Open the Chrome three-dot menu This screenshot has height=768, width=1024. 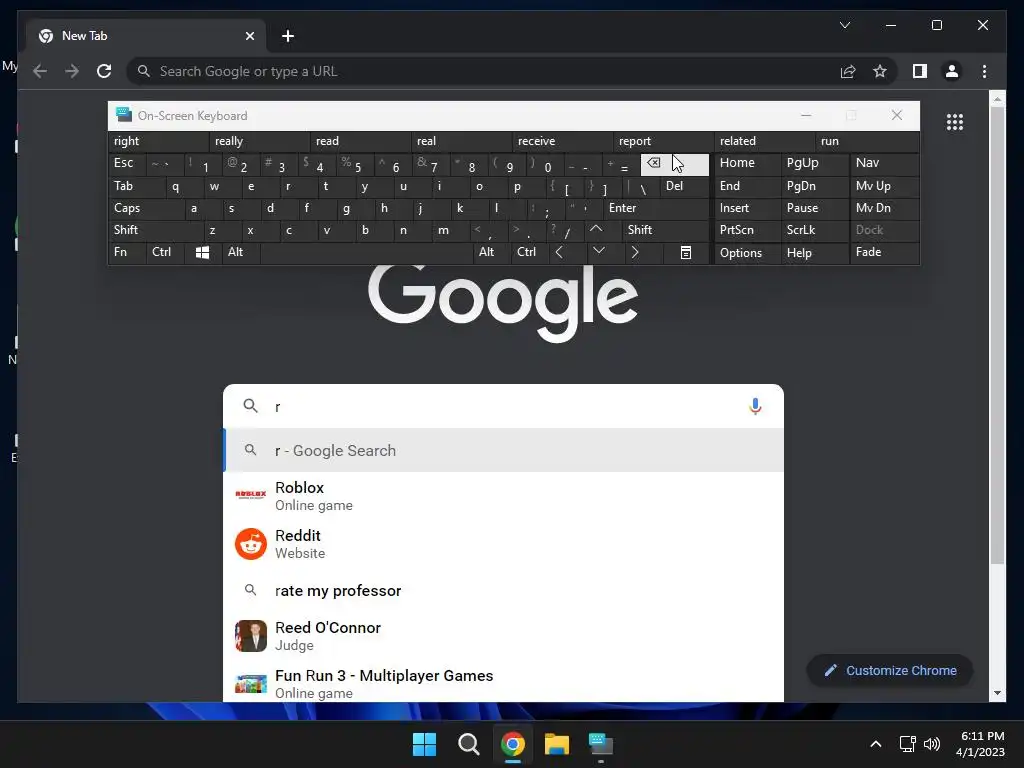pyautogui.click(x=984, y=71)
